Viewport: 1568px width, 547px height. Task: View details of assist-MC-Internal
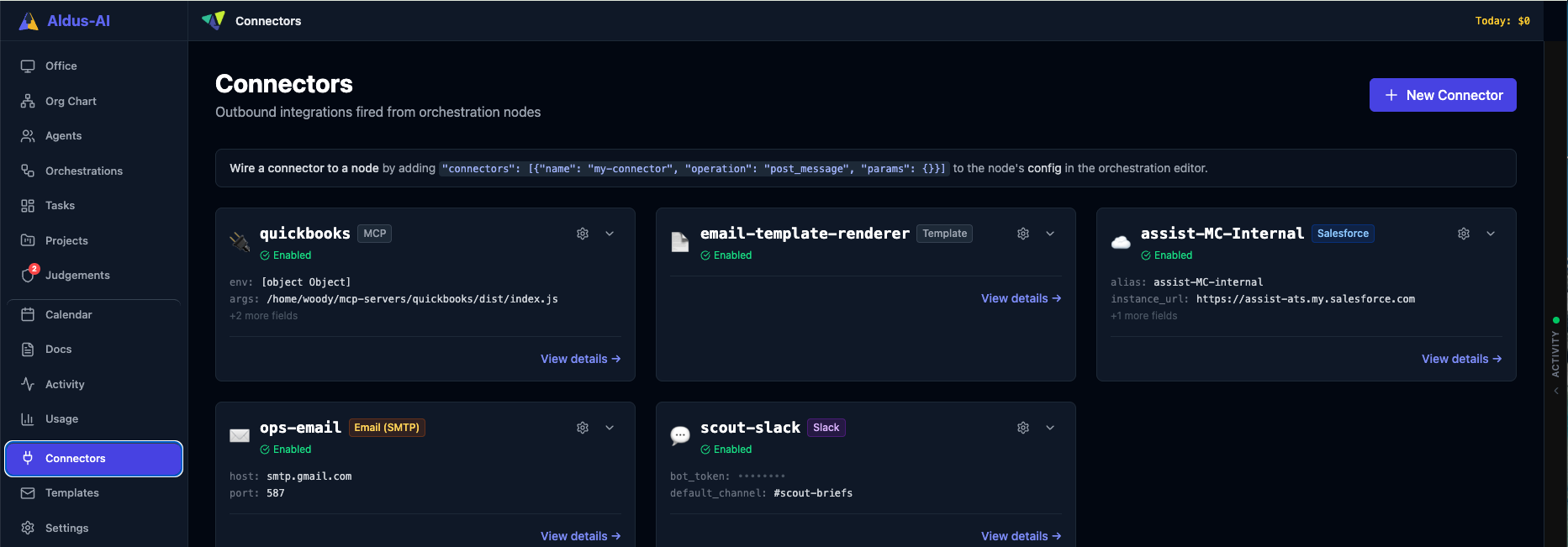tap(1461, 359)
